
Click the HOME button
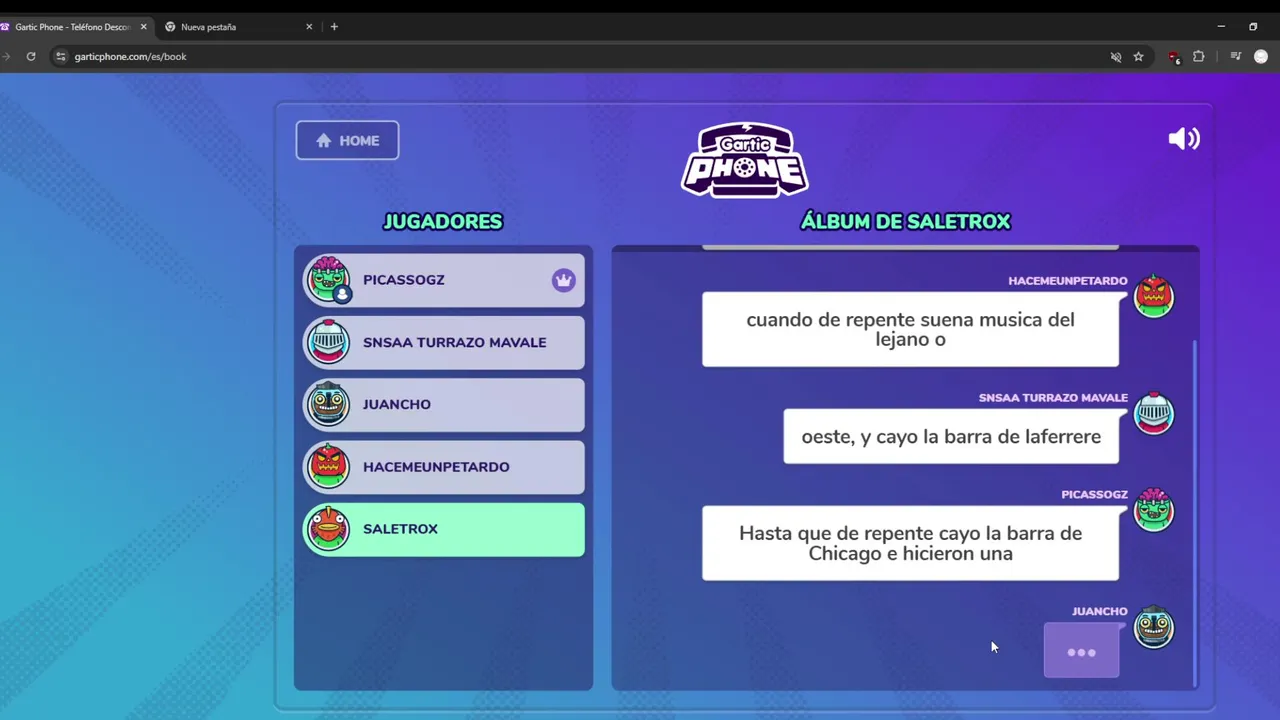click(x=347, y=140)
